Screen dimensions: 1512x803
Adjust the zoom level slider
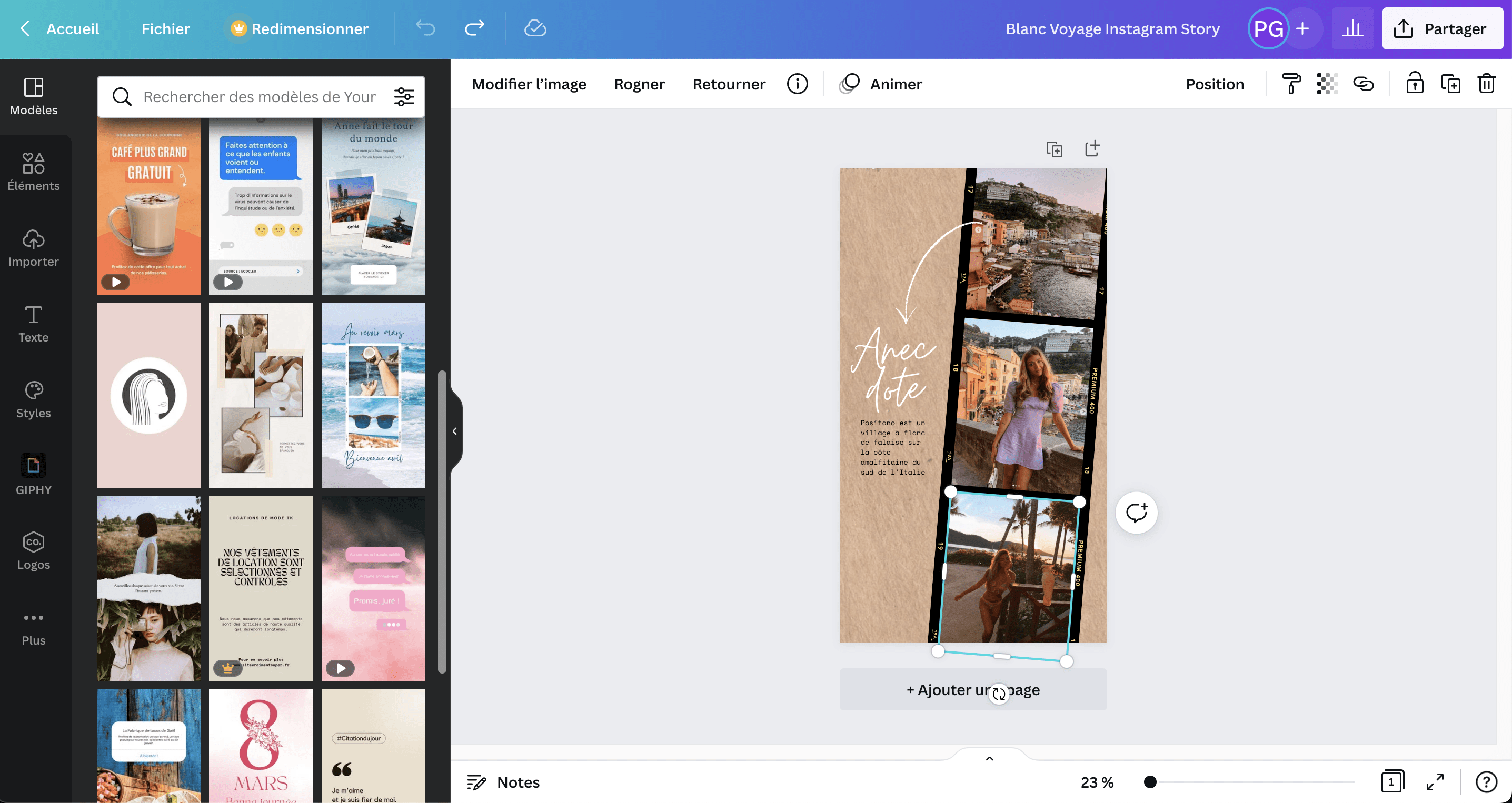(x=1150, y=782)
